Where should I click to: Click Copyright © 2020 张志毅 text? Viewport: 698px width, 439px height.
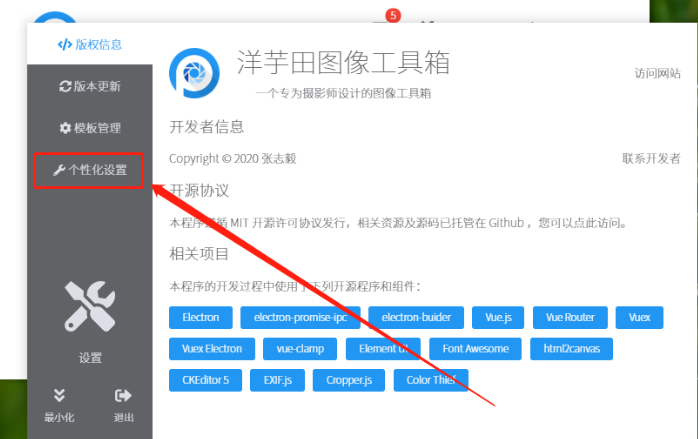coord(232,159)
